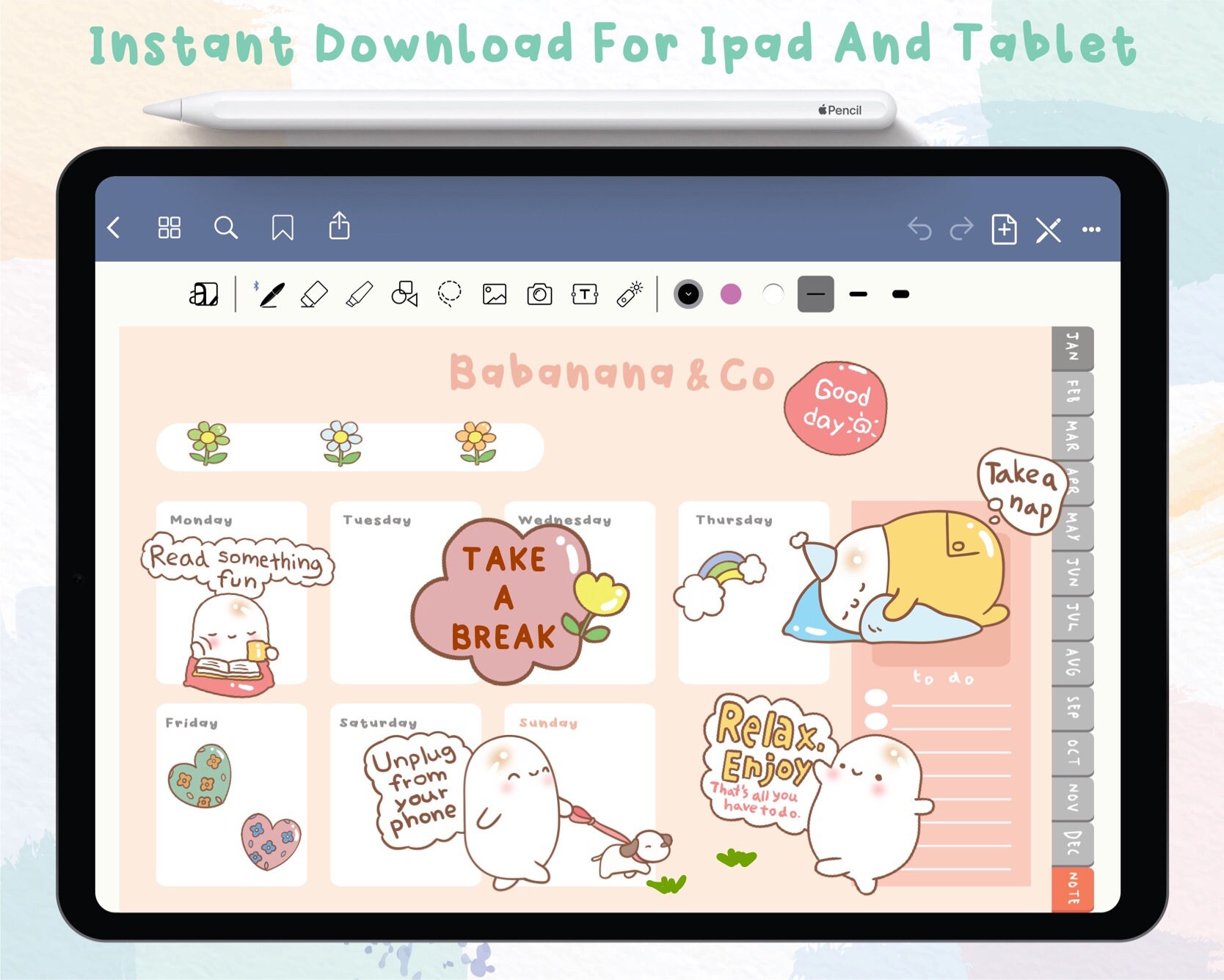The width and height of the screenshot is (1224, 980).
Task: Tap the Wednesday day label
Action: coord(564,520)
